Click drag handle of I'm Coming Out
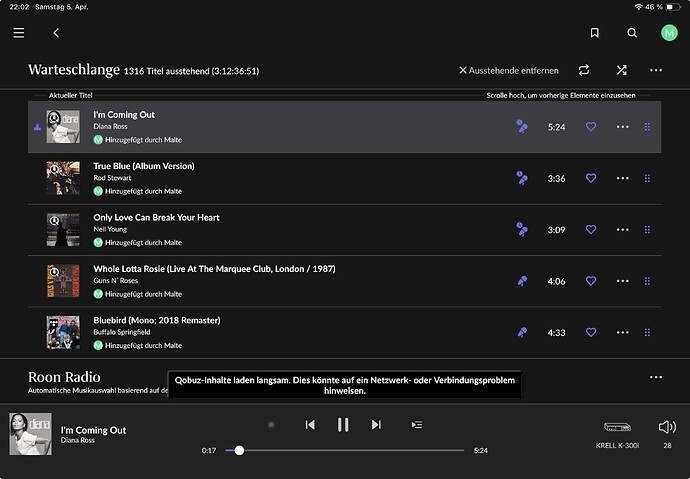 pyautogui.click(x=647, y=127)
